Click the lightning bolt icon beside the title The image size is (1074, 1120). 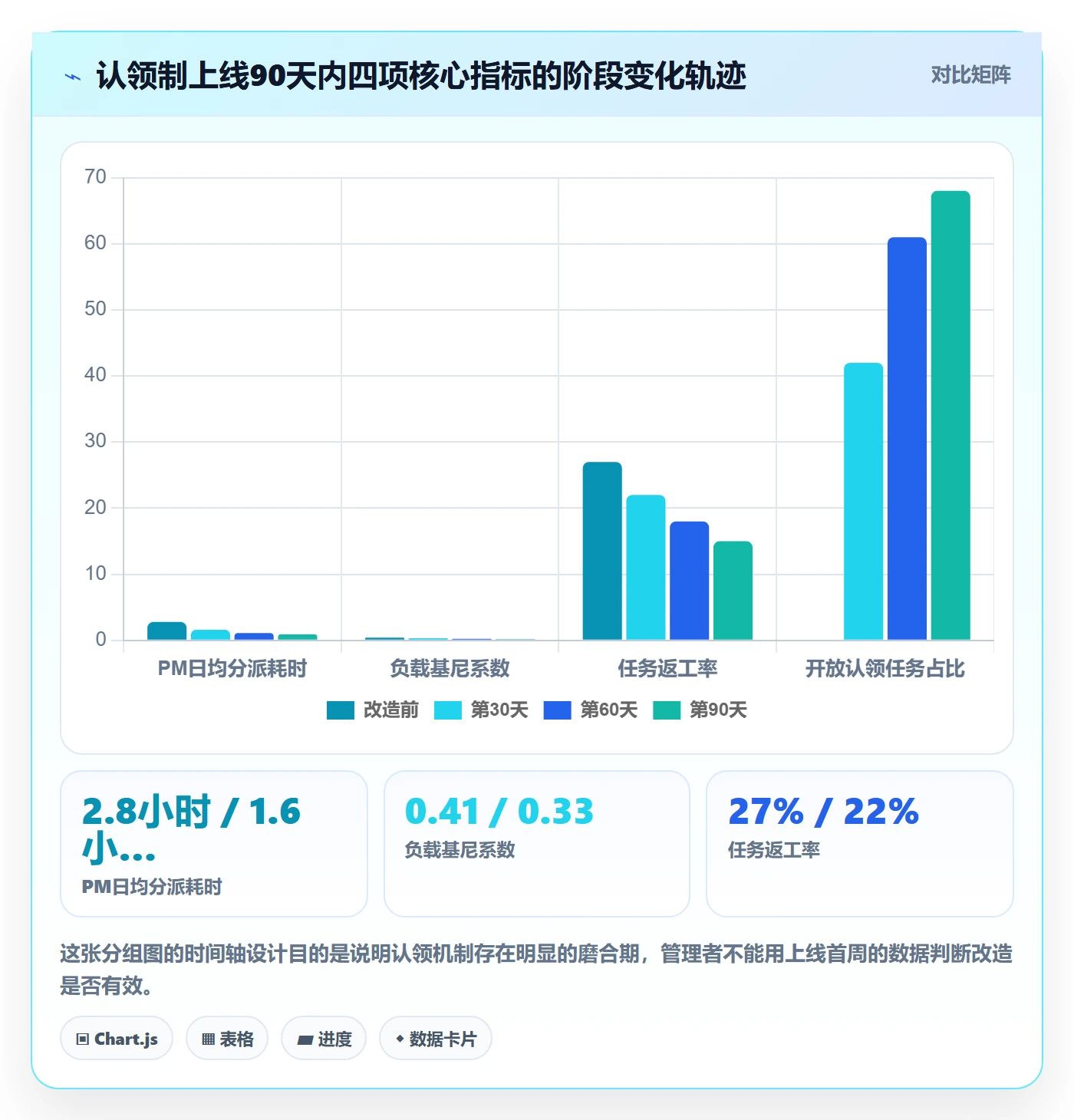[73, 77]
